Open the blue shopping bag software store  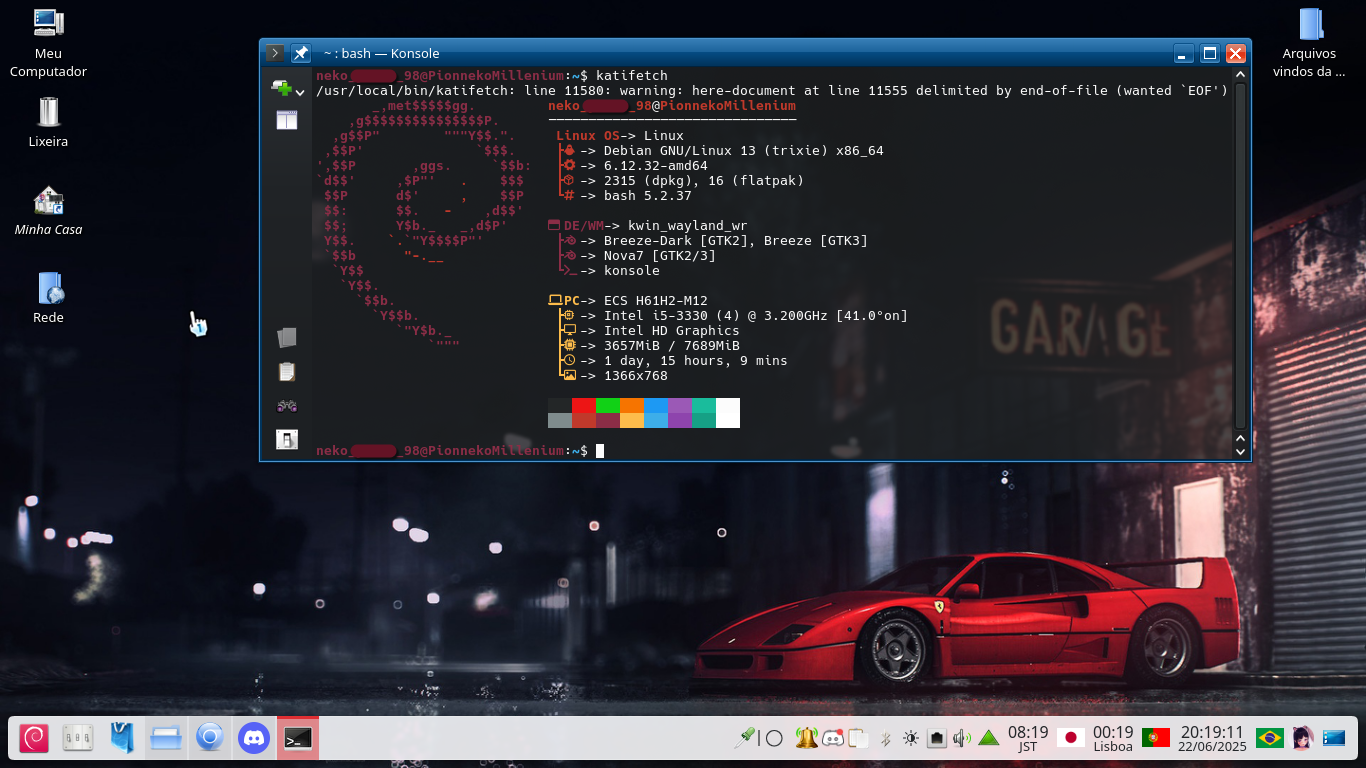(x=121, y=738)
